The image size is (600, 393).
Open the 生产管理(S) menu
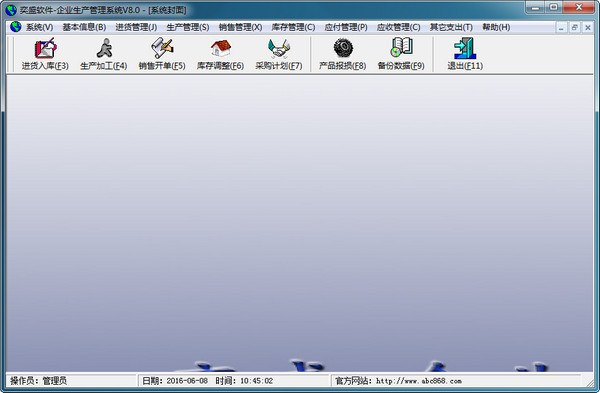(x=188, y=27)
